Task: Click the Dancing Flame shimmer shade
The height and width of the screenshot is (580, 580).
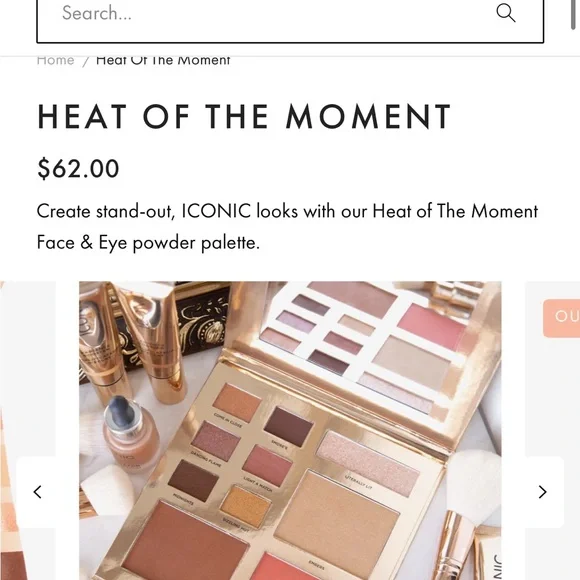Action: (x=216, y=441)
